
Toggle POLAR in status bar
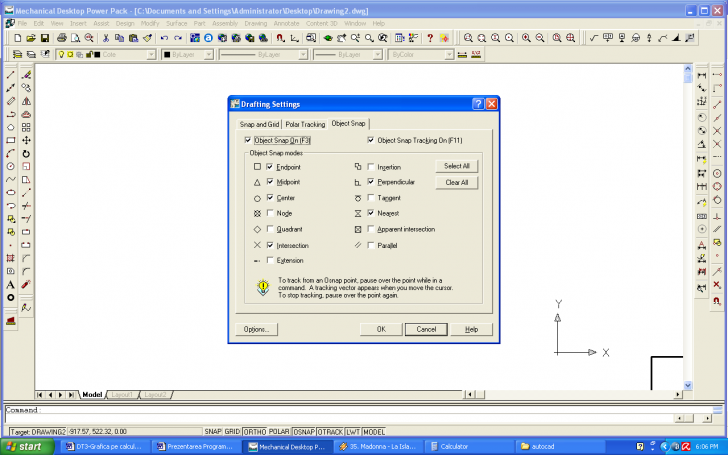tap(279, 432)
